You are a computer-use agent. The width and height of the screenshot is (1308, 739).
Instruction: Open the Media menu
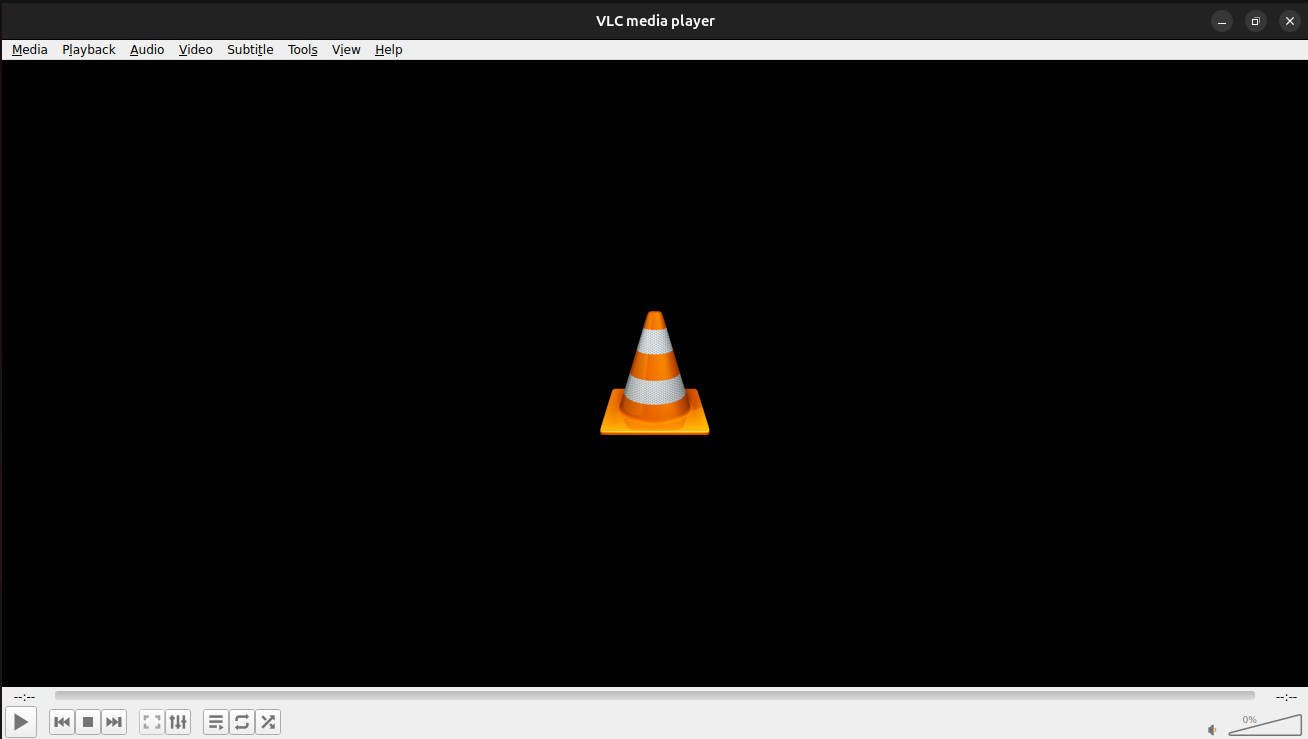30,50
